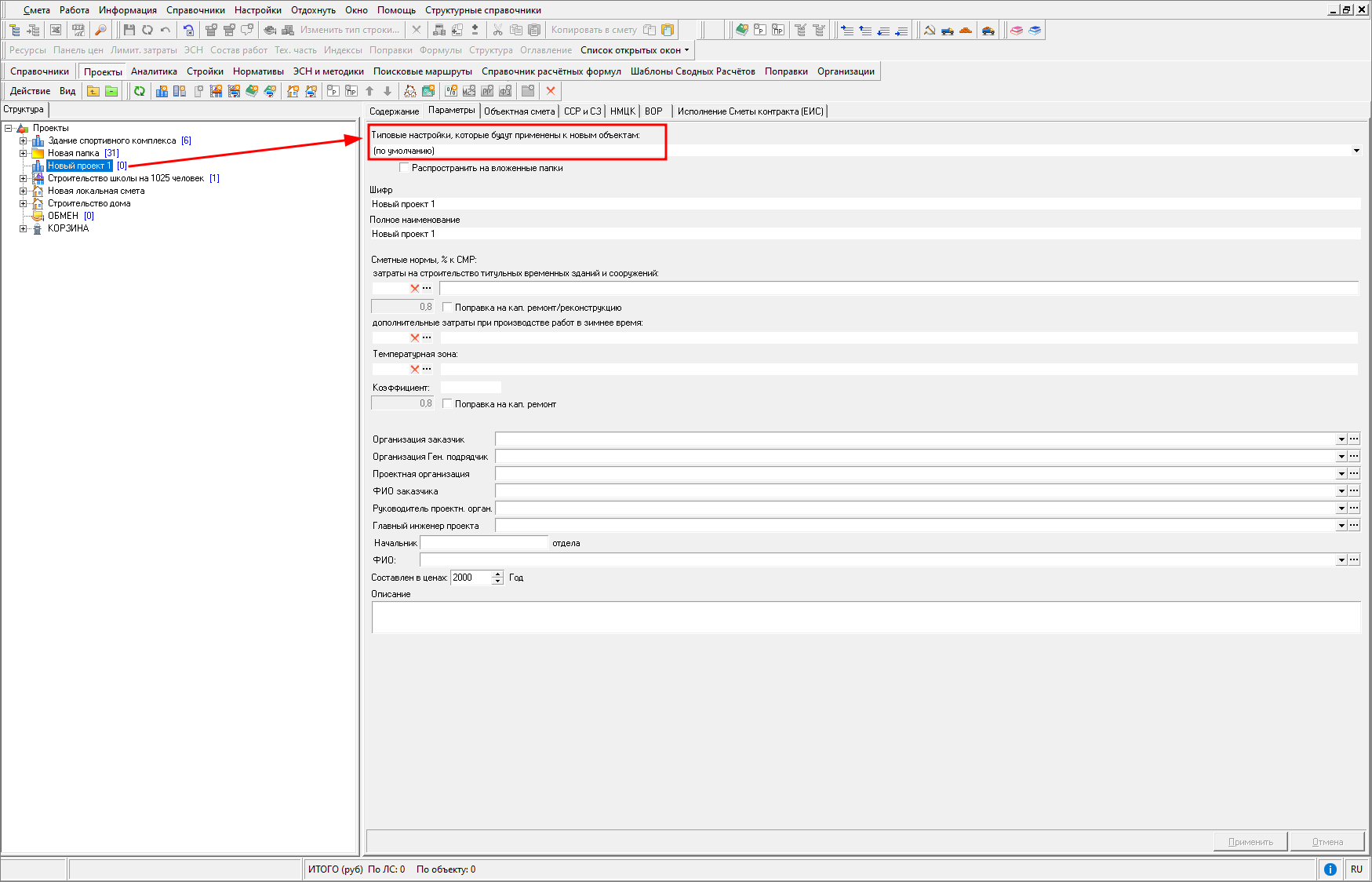
Task: Click the hammer and sickle labor icon
Action: 930,30
